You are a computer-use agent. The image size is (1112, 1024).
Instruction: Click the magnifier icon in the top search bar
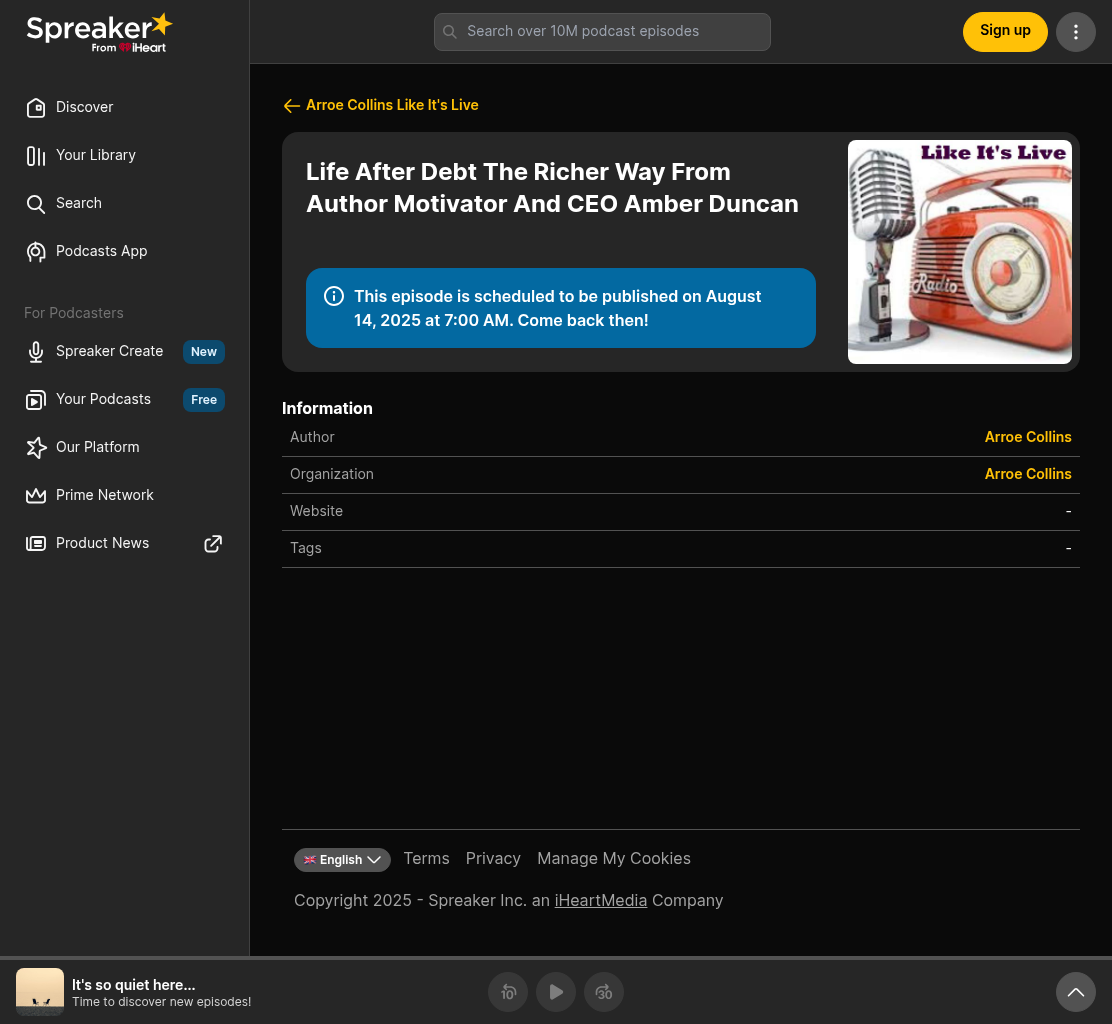coord(450,32)
